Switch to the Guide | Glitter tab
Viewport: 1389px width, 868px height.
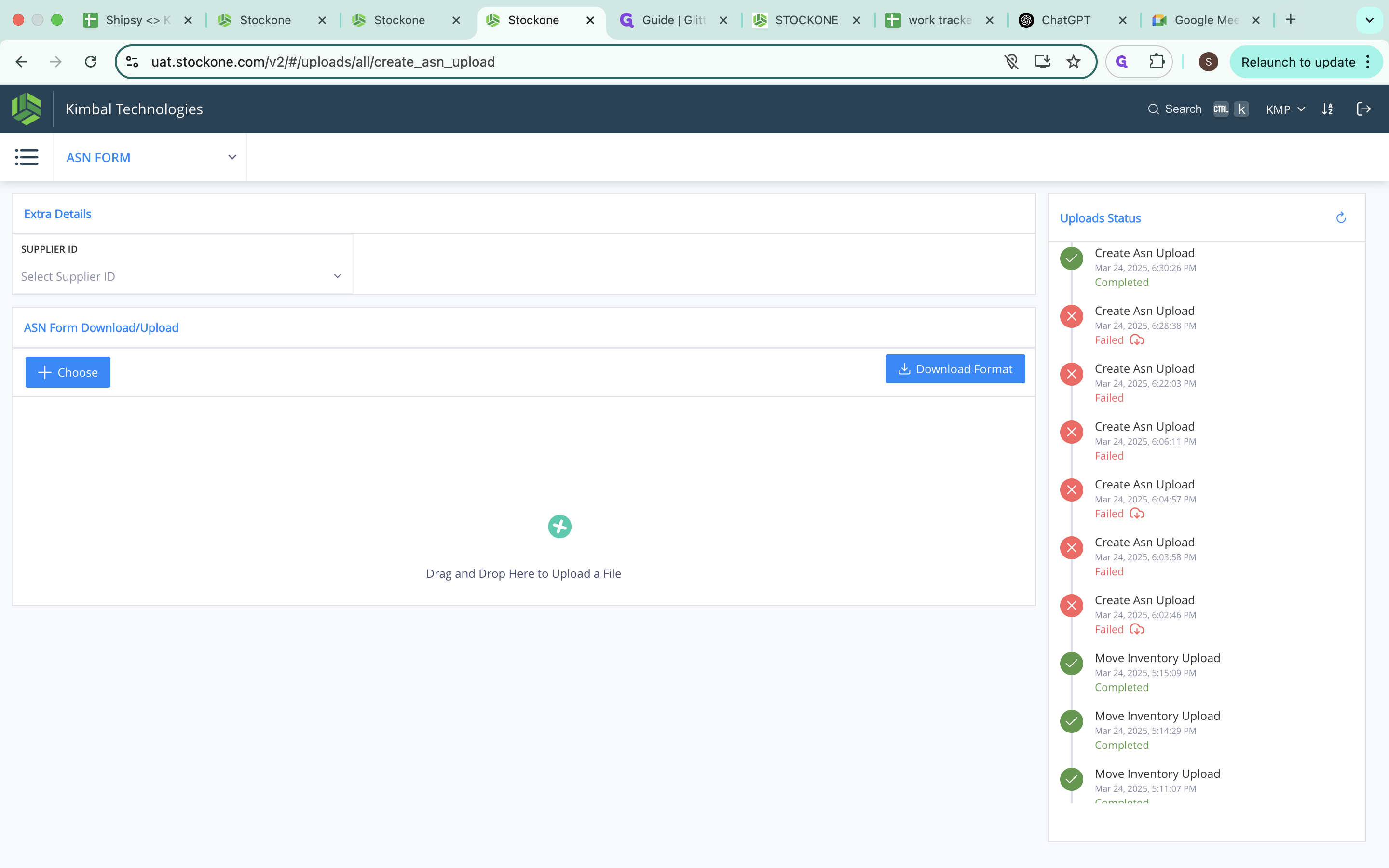(x=673, y=20)
